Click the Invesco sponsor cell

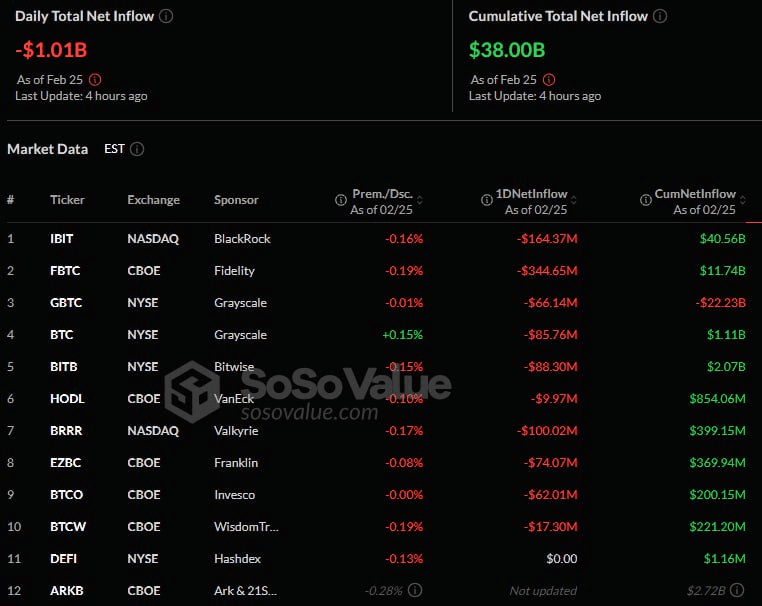pos(234,495)
